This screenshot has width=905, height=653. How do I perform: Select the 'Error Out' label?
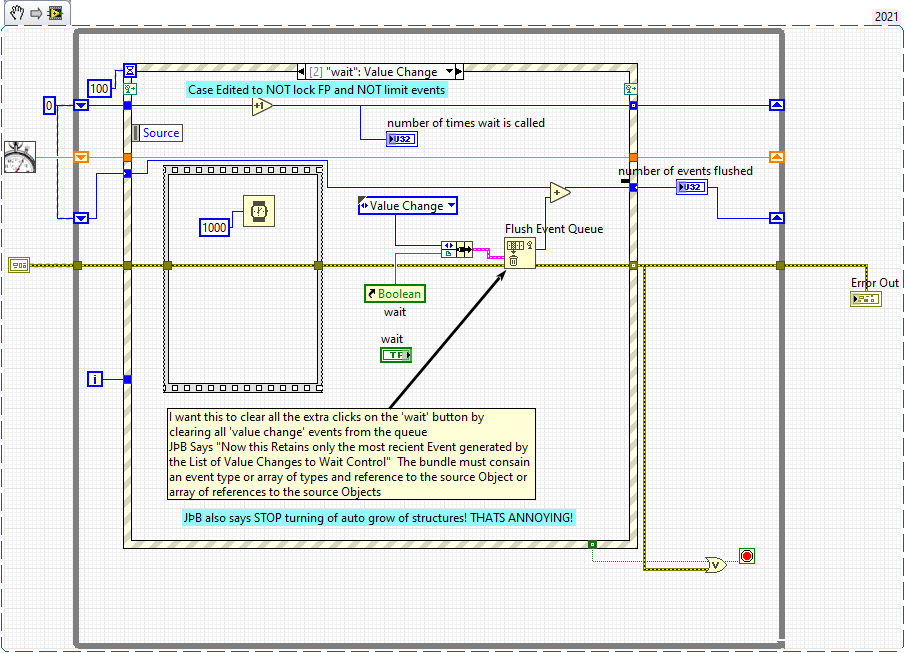coord(874,283)
